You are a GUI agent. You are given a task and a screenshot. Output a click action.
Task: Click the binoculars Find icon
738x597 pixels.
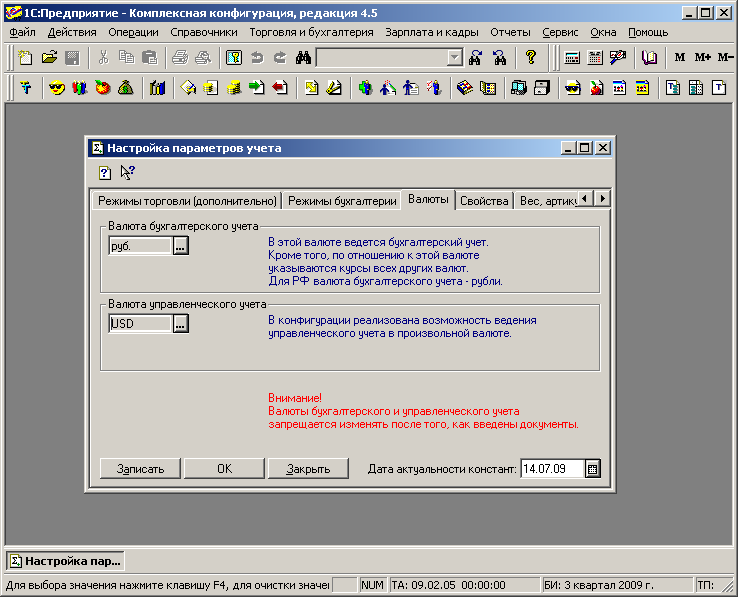(x=303, y=57)
